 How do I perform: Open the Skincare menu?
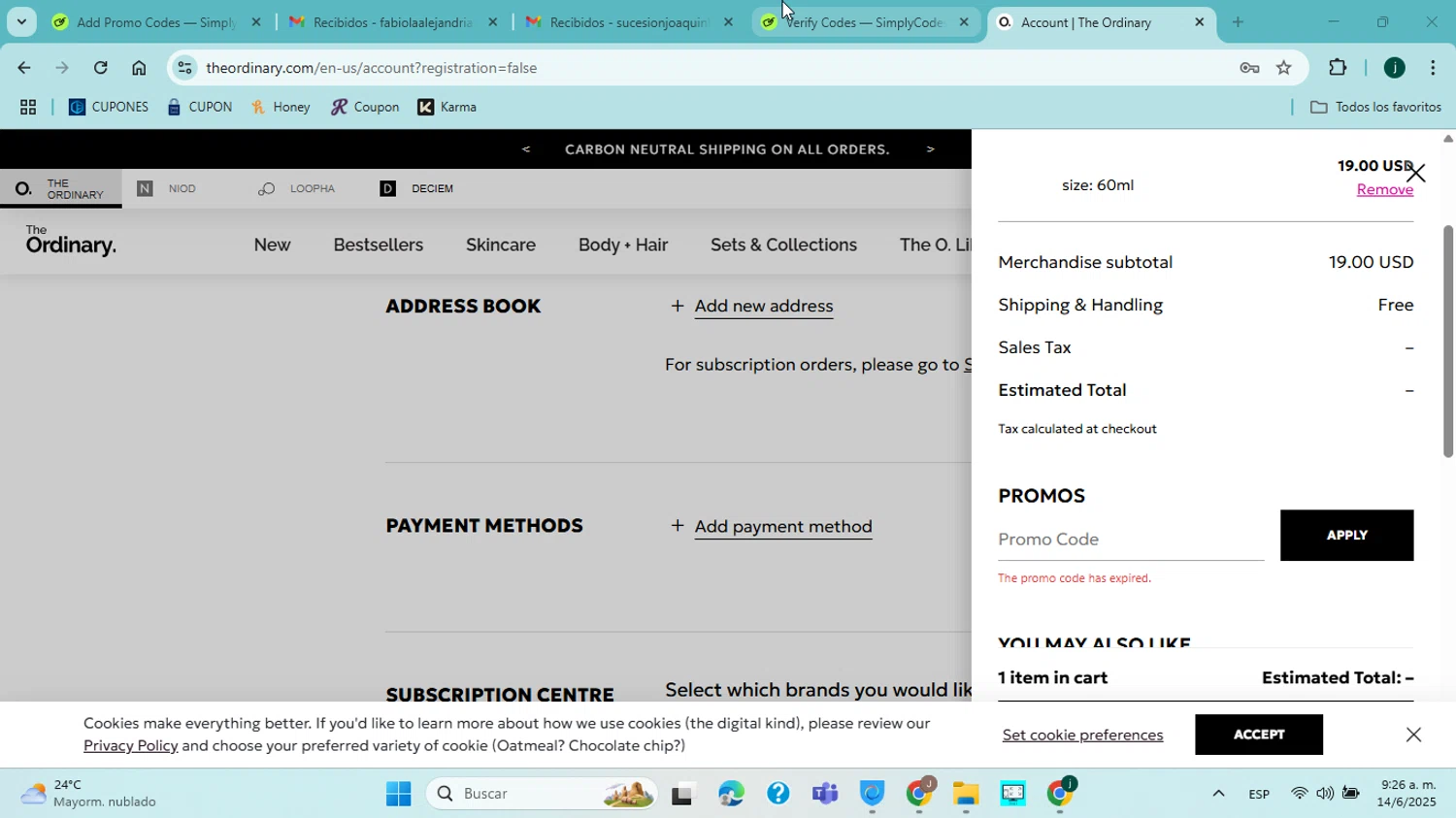tap(501, 245)
